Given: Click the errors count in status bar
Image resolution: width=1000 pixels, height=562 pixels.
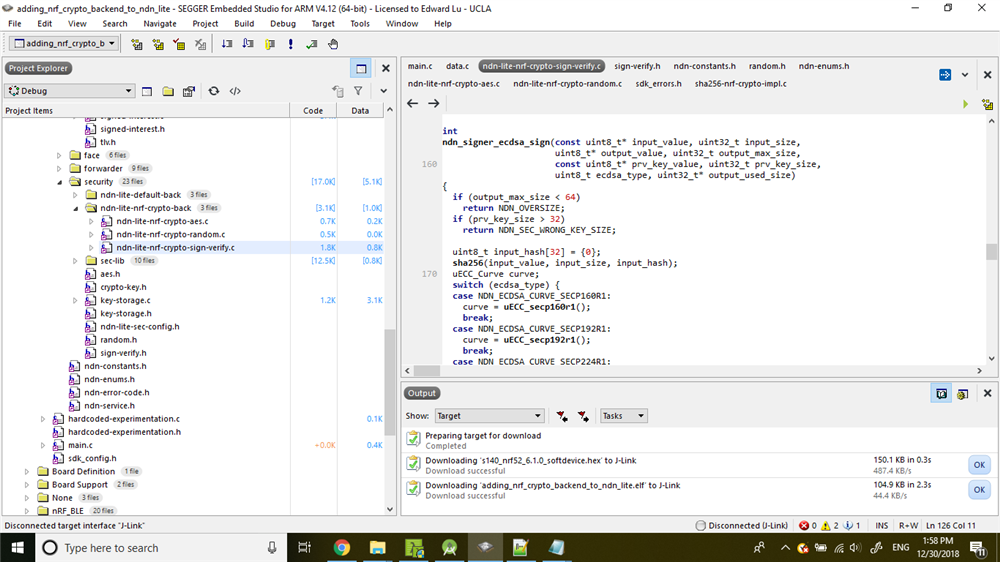Looking at the screenshot, I should point(807,526).
